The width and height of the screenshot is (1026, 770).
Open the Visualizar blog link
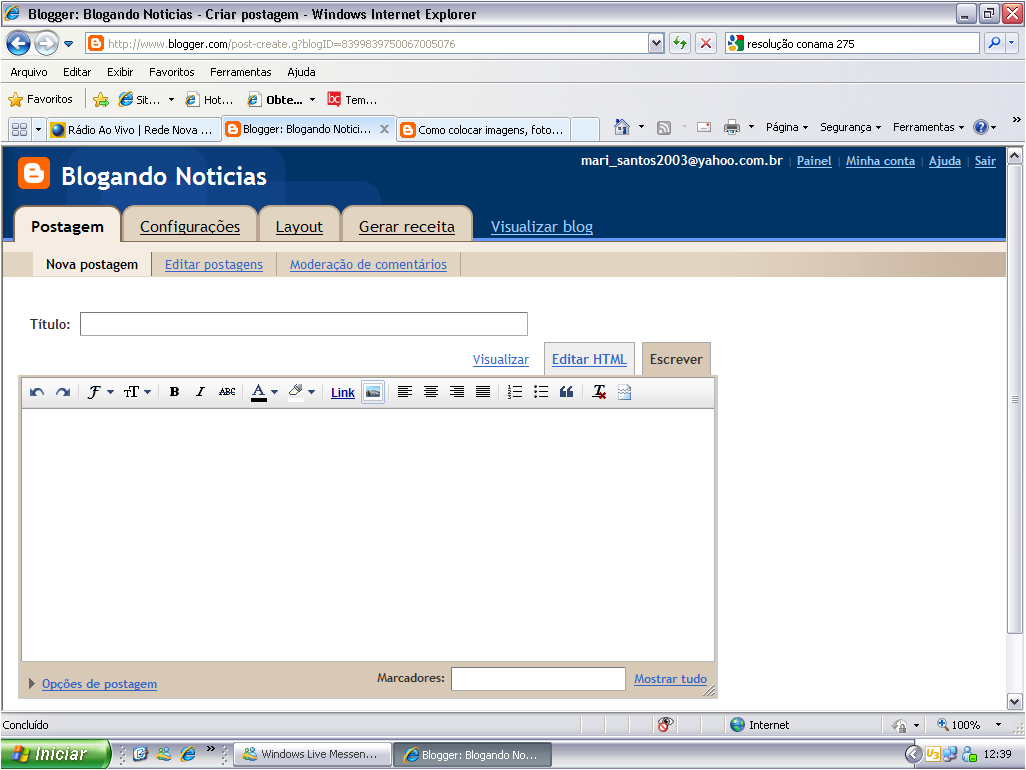540,226
